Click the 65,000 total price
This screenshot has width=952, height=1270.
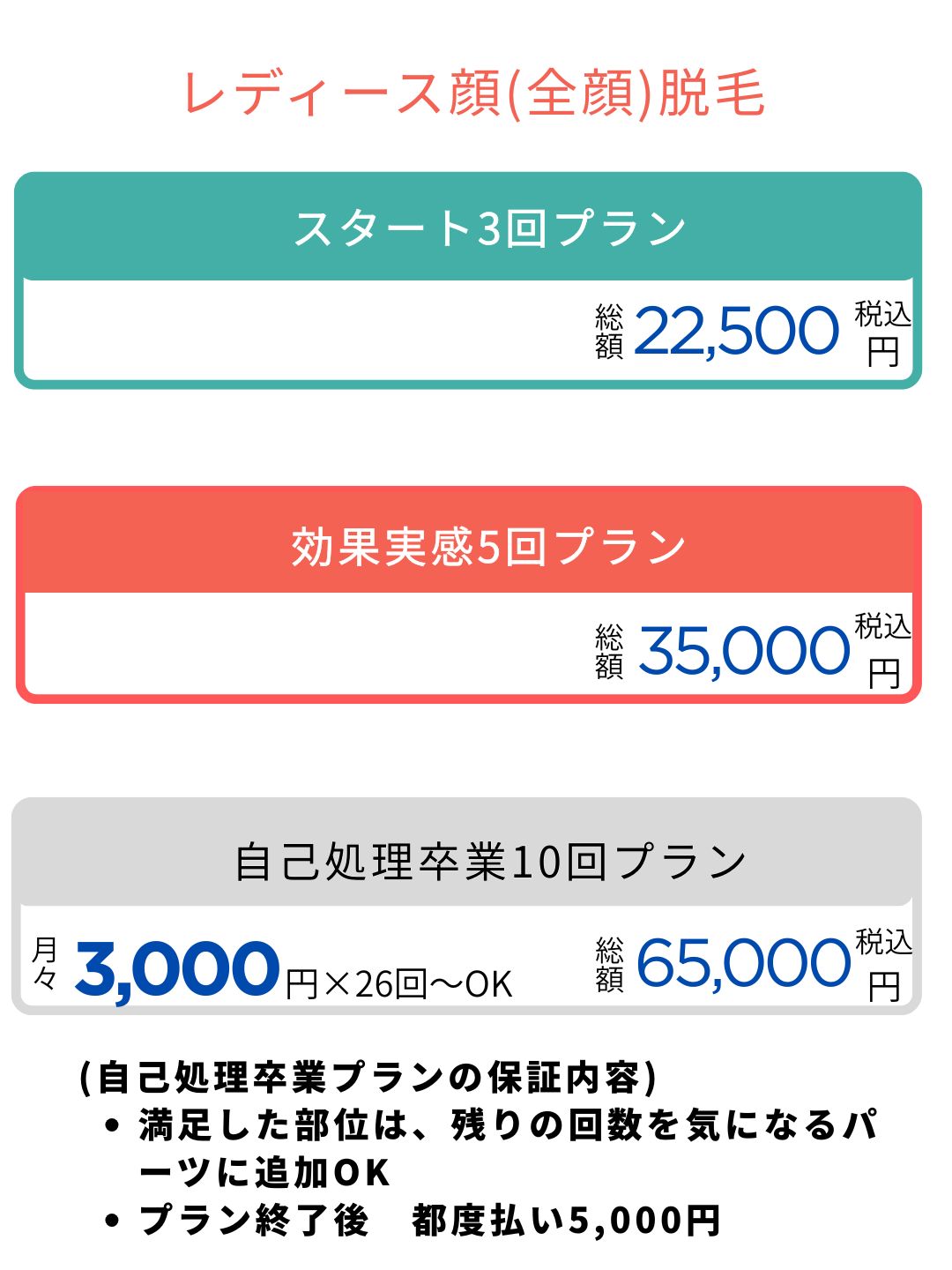click(742, 963)
